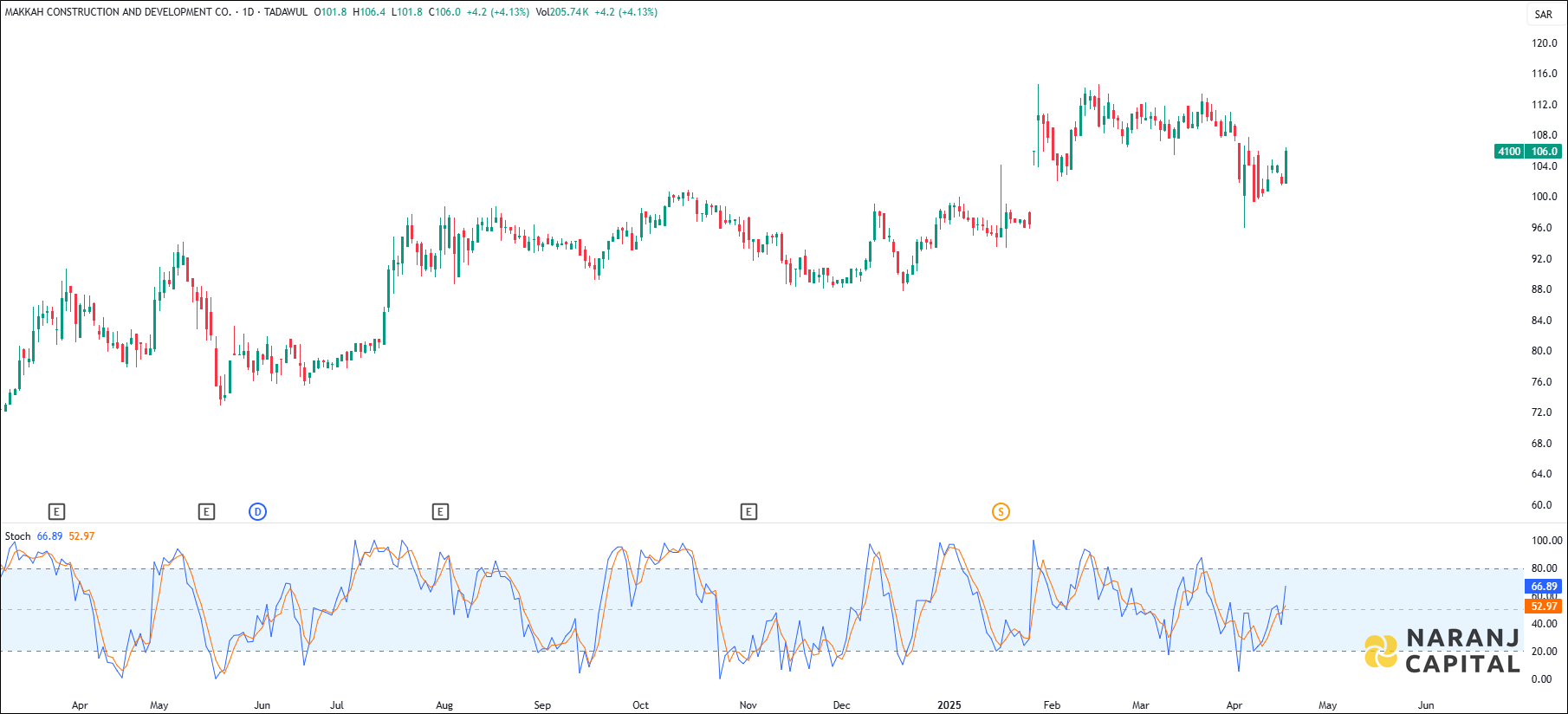Click the 100.0 price axis label

pos(1544,197)
